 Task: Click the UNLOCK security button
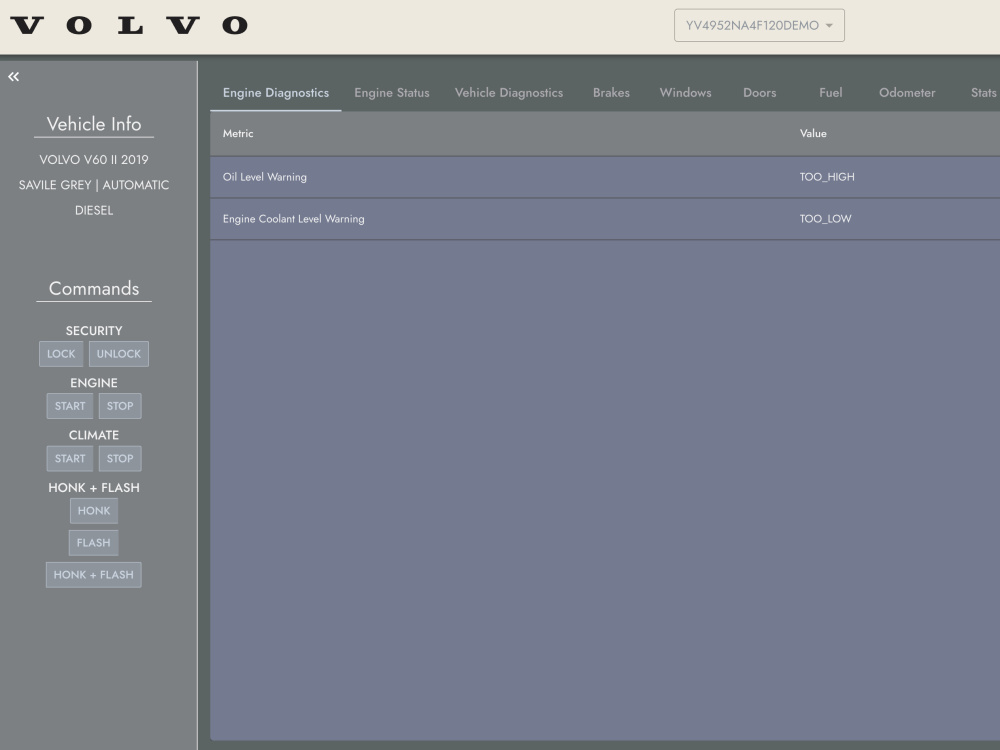(x=119, y=354)
